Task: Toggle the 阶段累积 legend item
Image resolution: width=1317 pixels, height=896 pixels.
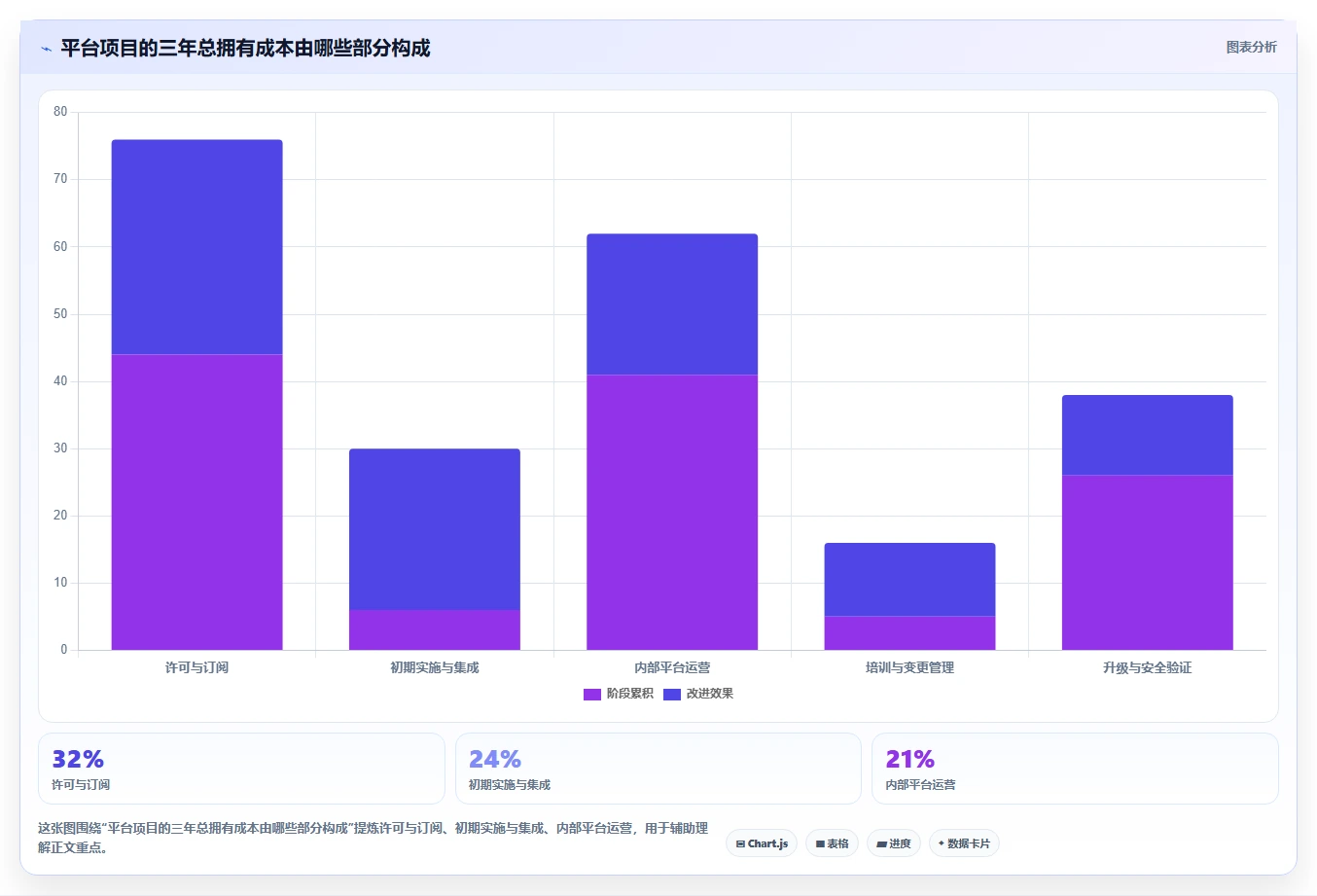Action: tap(618, 694)
